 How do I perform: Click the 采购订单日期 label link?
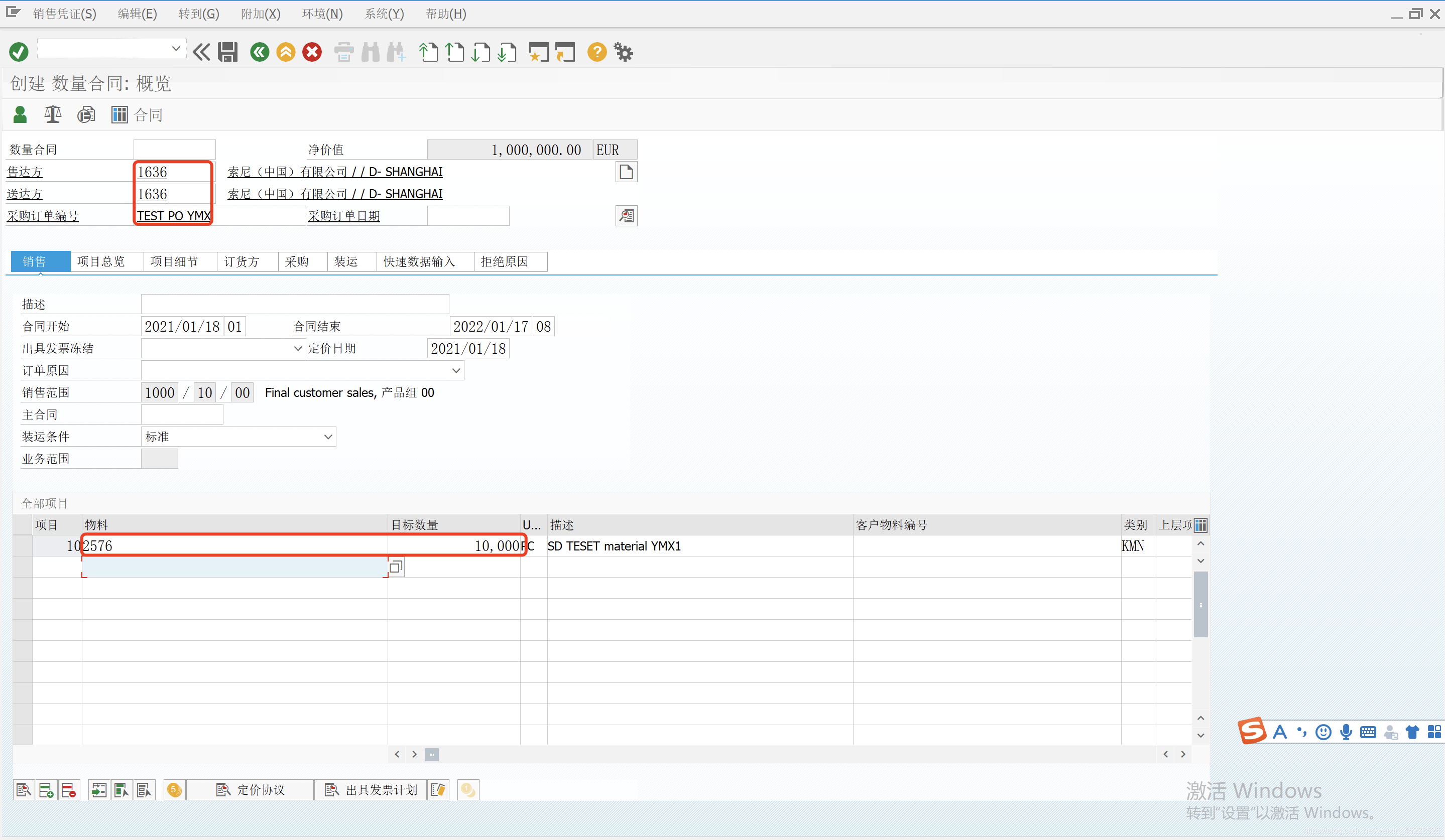344,216
